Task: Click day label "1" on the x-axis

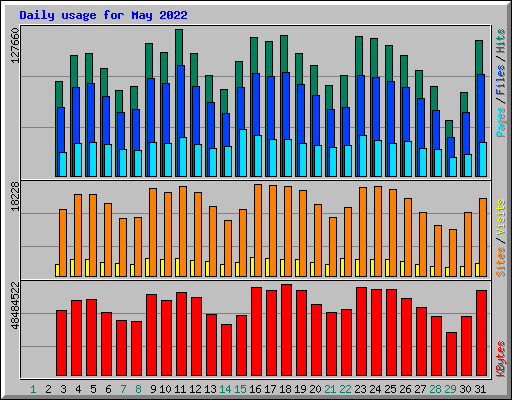Action: pyautogui.click(x=33, y=389)
